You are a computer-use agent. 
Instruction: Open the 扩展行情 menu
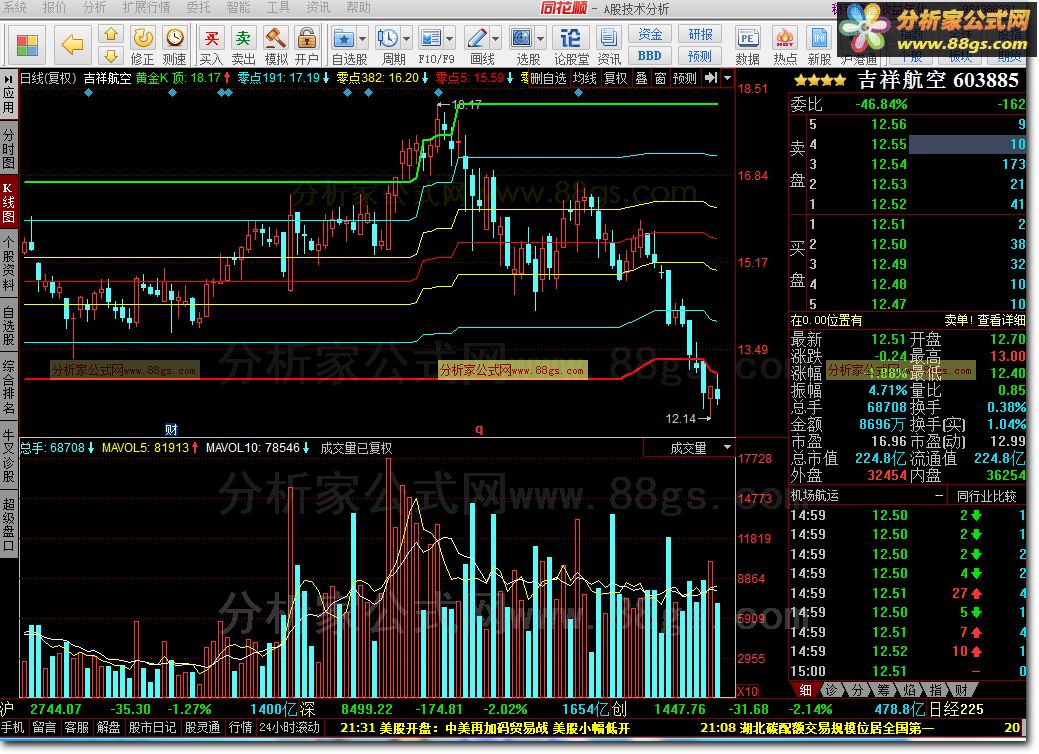(146, 8)
